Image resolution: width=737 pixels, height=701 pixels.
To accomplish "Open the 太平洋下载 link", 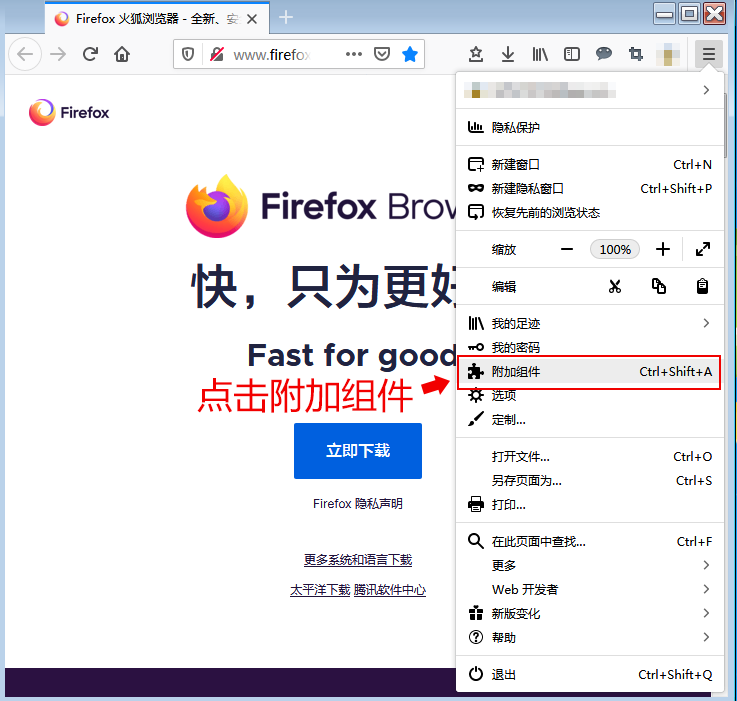I will 320,590.
